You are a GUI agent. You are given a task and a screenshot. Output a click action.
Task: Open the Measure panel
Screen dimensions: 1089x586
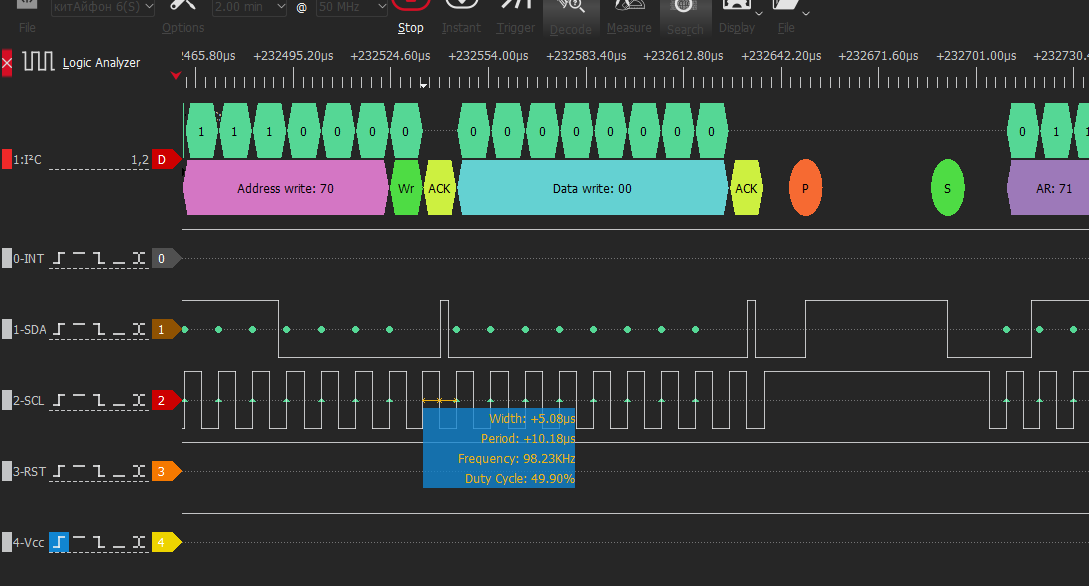pyautogui.click(x=629, y=14)
